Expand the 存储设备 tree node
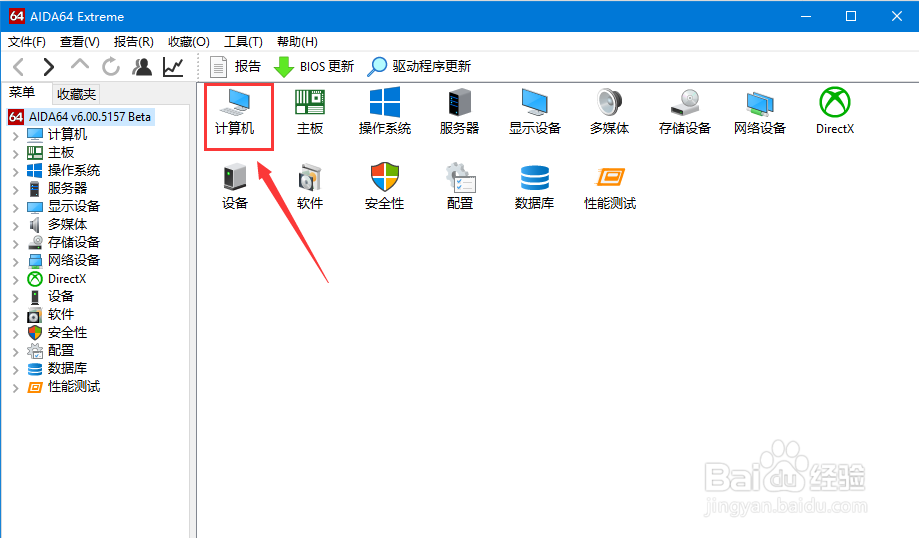The height and width of the screenshot is (538, 919). [15, 244]
